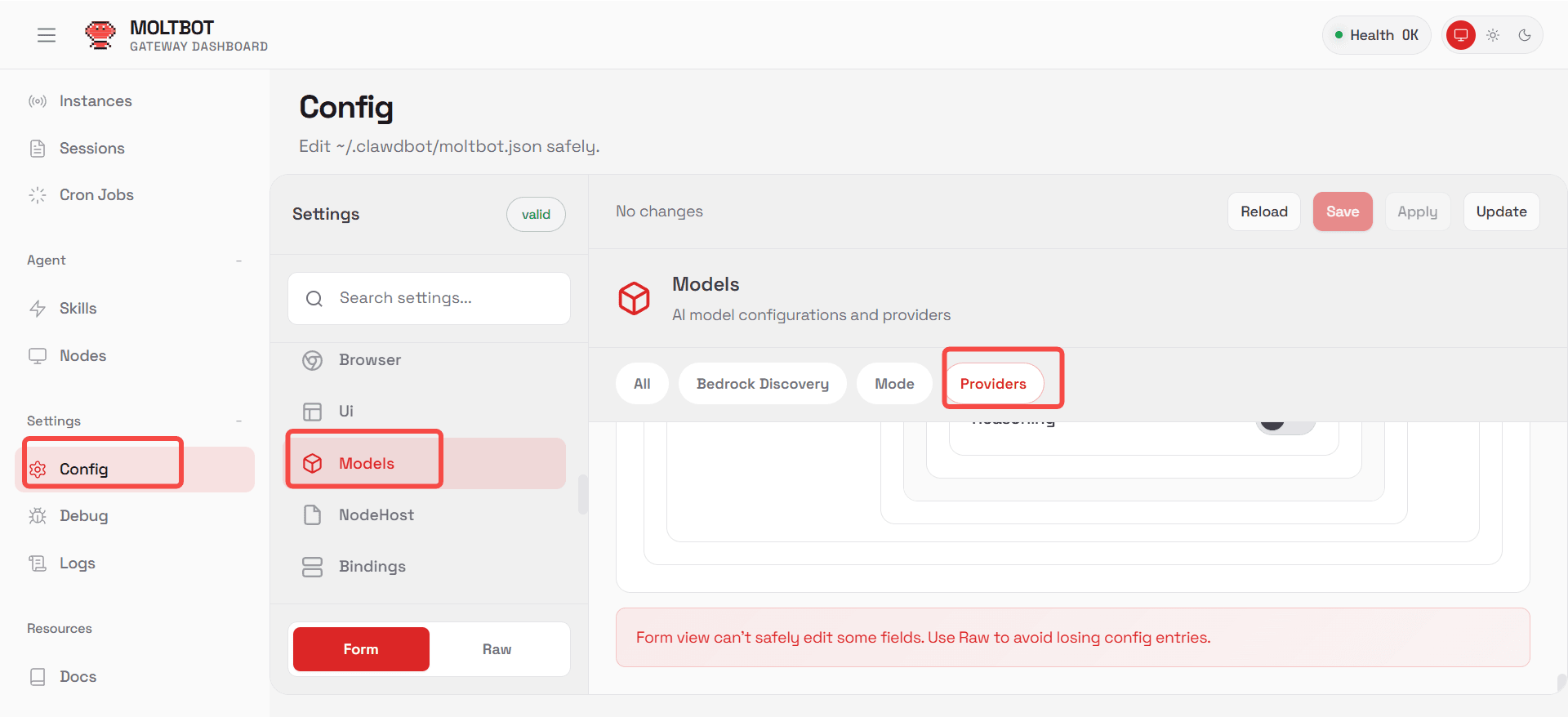This screenshot has width=1568, height=717.
Task: Click the Moltbot lobster logo
Action: [x=100, y=35]
